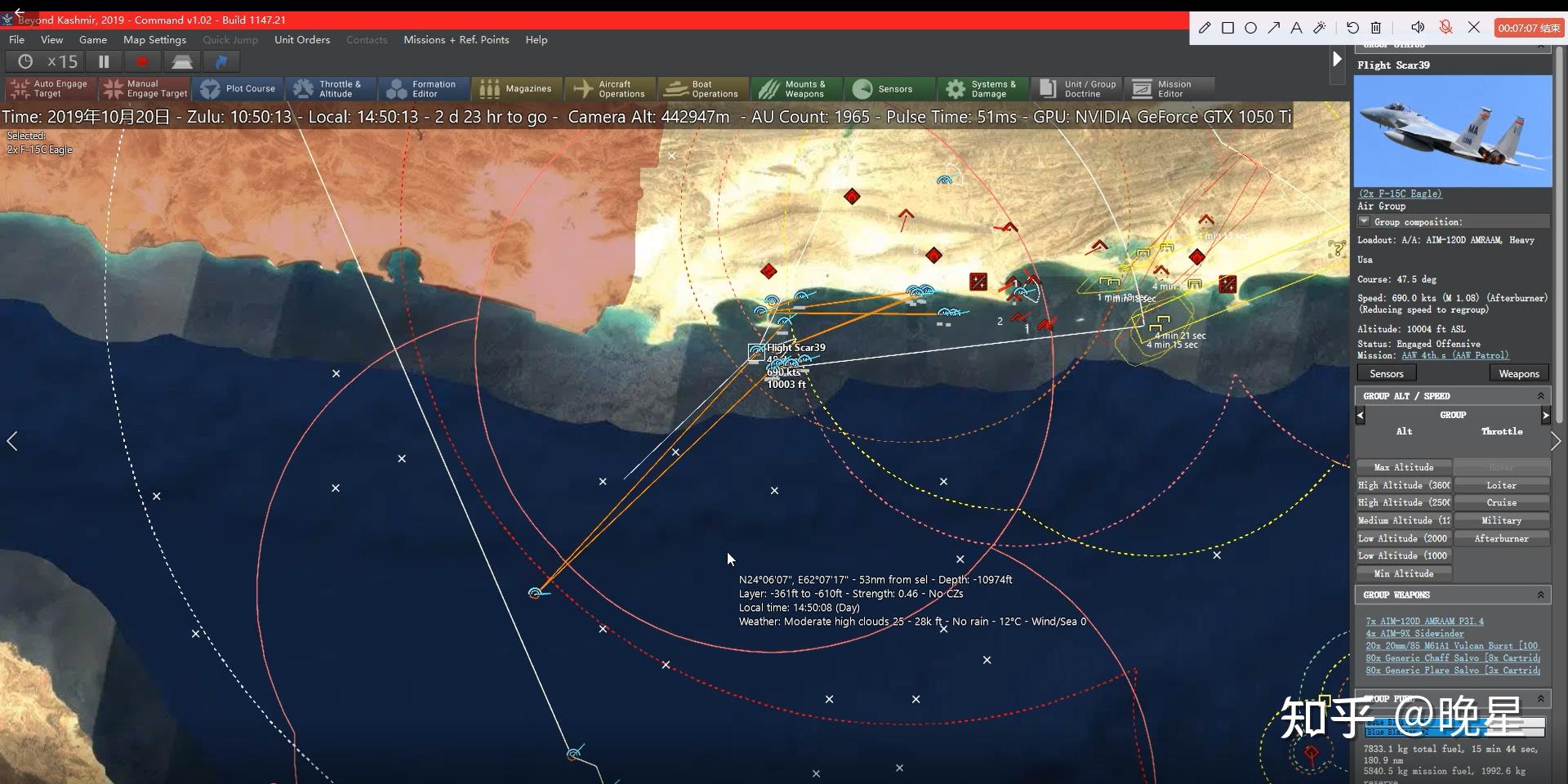
Task: Toggle the muted microphone
Action: (1445, 28)
